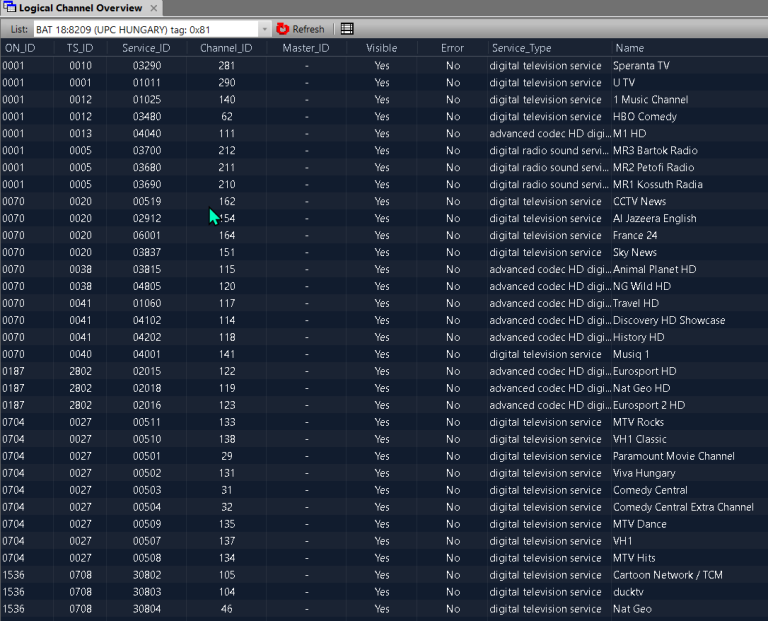Select the Musiq 1 row

coord(384,354)
